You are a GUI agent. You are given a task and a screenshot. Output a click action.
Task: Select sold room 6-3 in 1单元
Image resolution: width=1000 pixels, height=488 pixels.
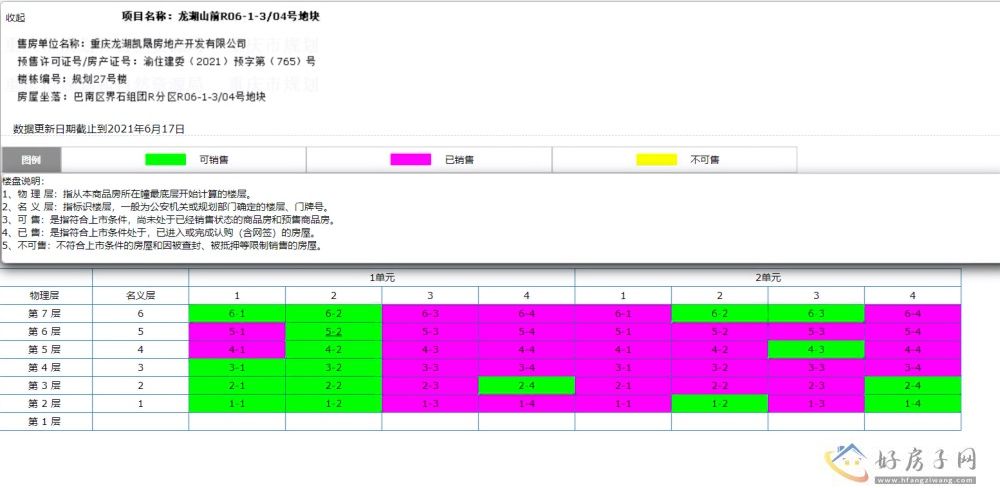[430, 314]
